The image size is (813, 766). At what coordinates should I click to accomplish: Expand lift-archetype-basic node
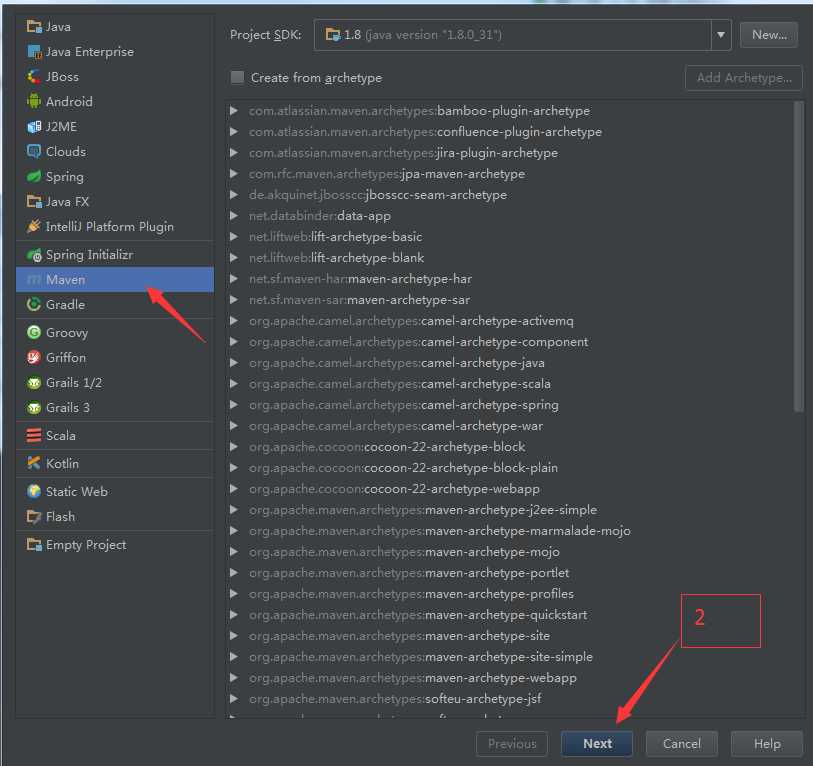(x=234, y=236)
